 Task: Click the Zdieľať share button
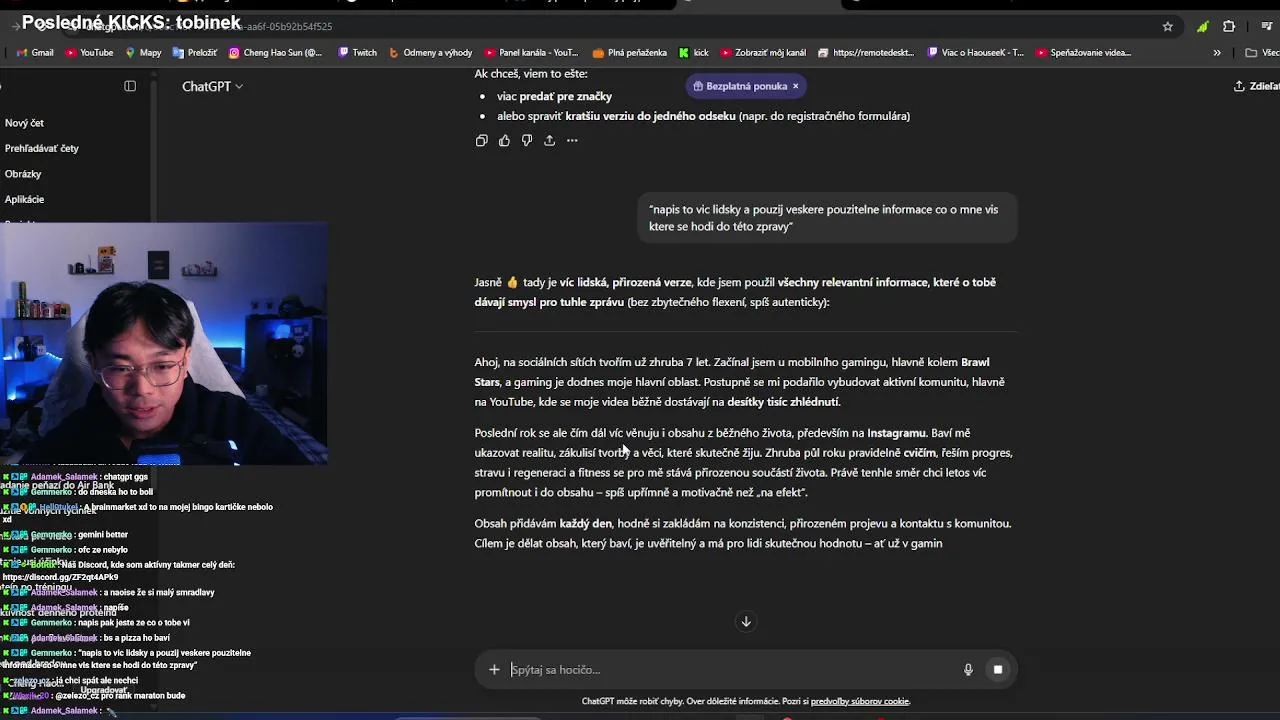coord(1256,86)
